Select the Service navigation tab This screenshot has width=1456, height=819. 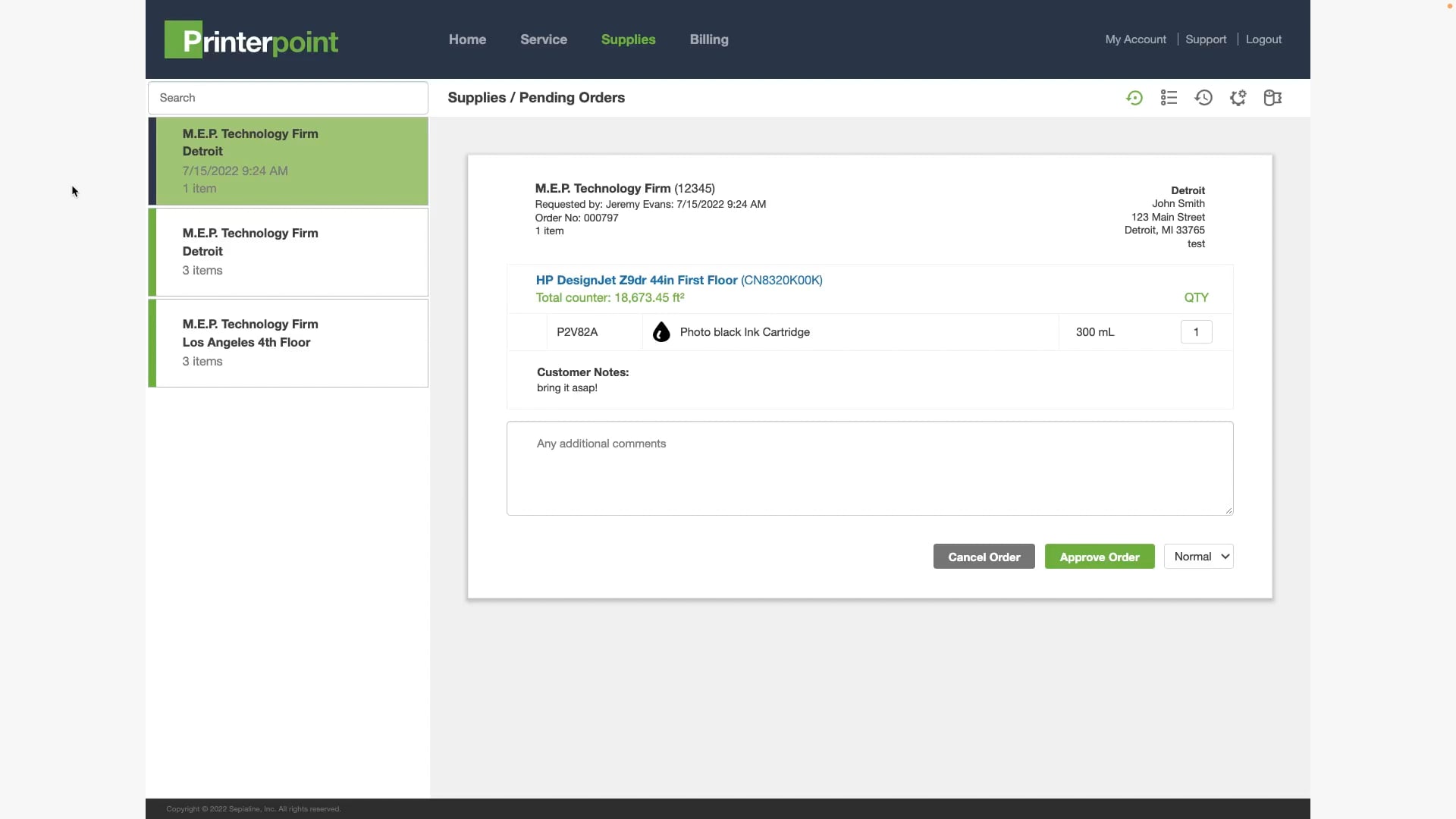click(x=543, y=38)
